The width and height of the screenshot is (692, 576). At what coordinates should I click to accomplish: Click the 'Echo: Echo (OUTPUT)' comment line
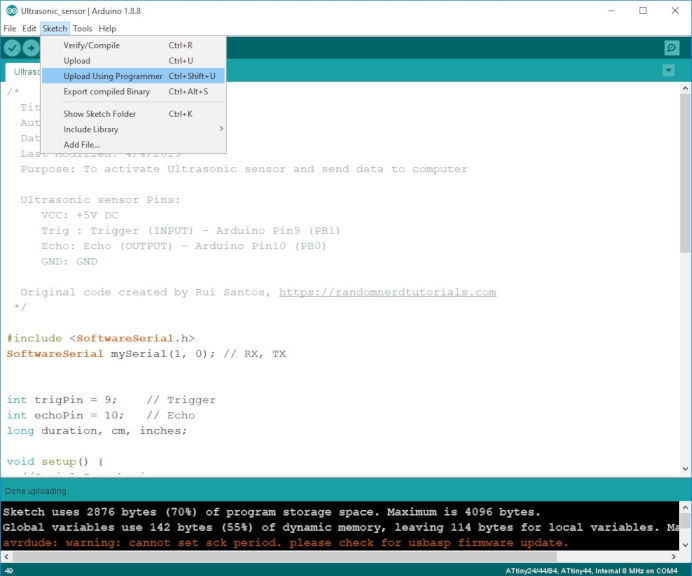(184, 246)
